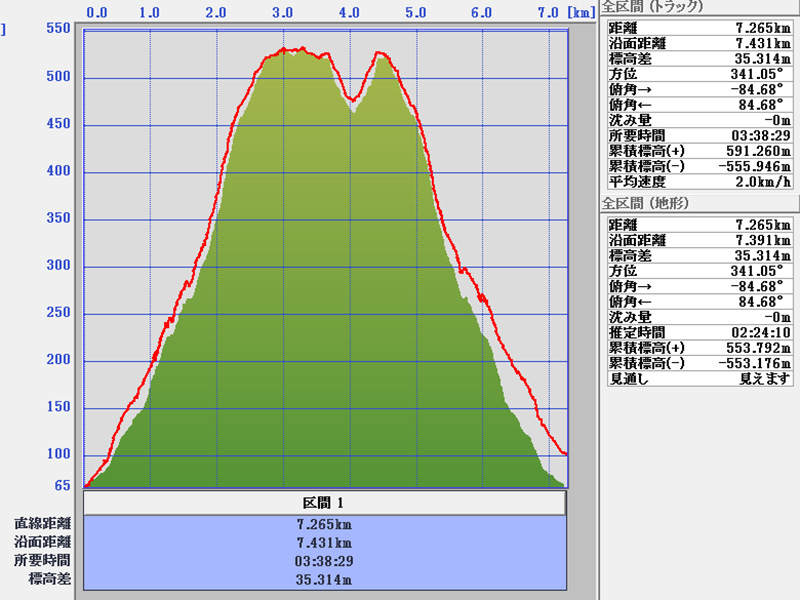Click the 4.0 km mark on distance axis
Screen dimensions: 800x600
(x=349, y=13)
